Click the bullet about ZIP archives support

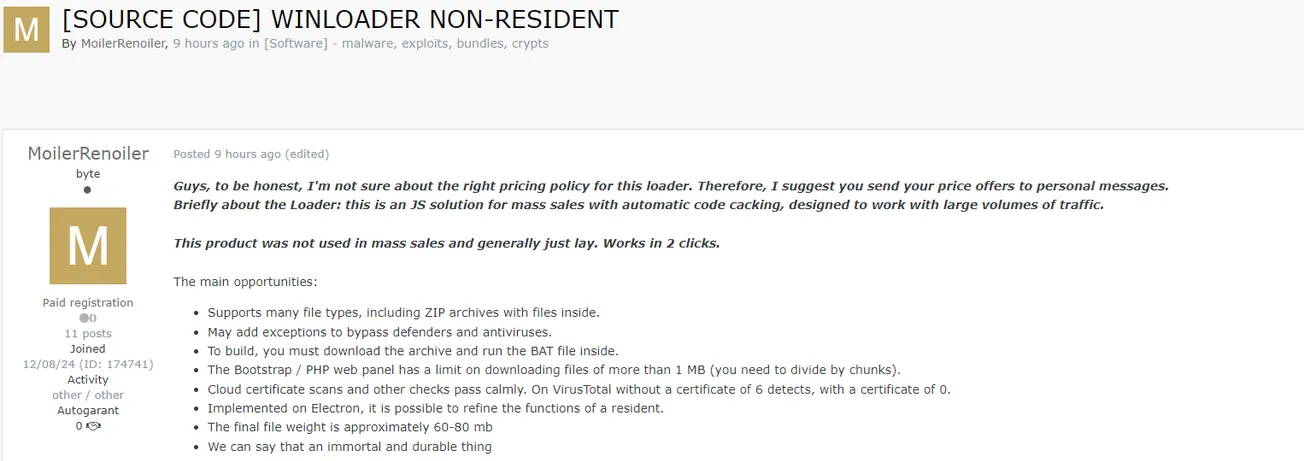(403, 313)
